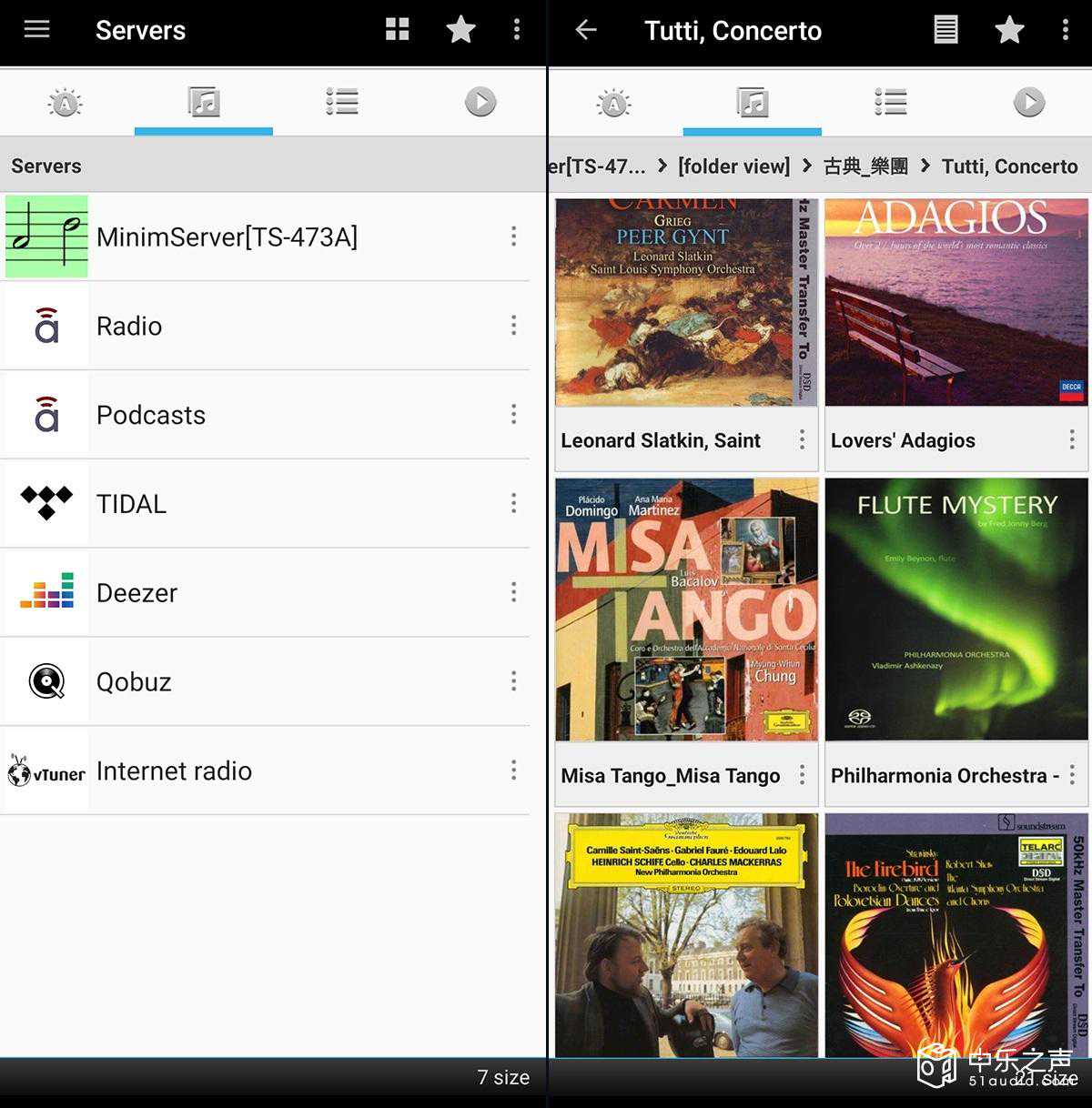Open overflow menu for Lovers' Adagios
Image resolution: width=1092 pixels, height=1108 pixels.
coord(1072,440)
